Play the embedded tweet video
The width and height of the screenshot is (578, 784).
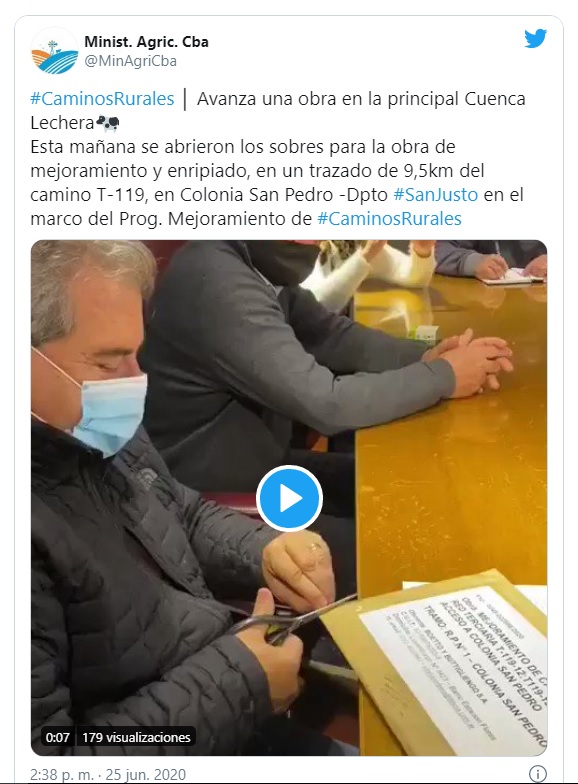click(289, 498)
